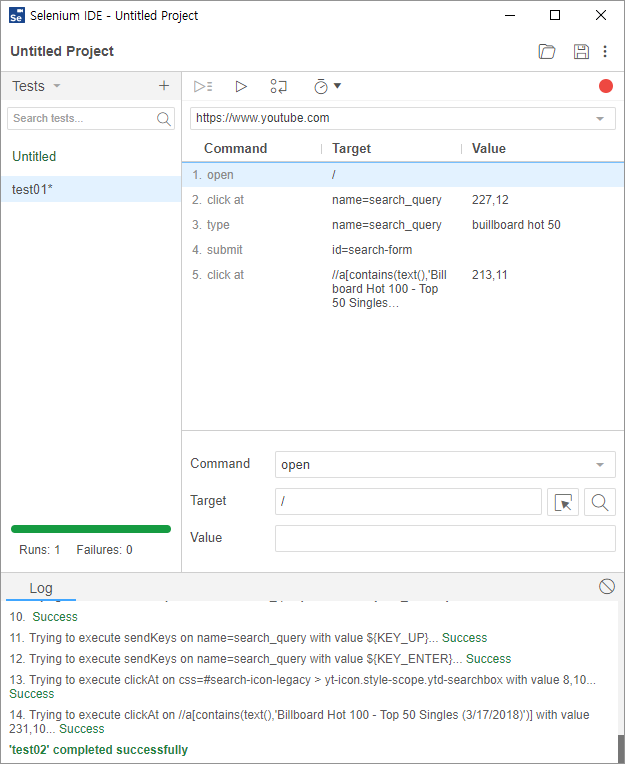Click the search tests magnifier icon
The width and height of the screenshot is (625, 764).
(164, 118)
